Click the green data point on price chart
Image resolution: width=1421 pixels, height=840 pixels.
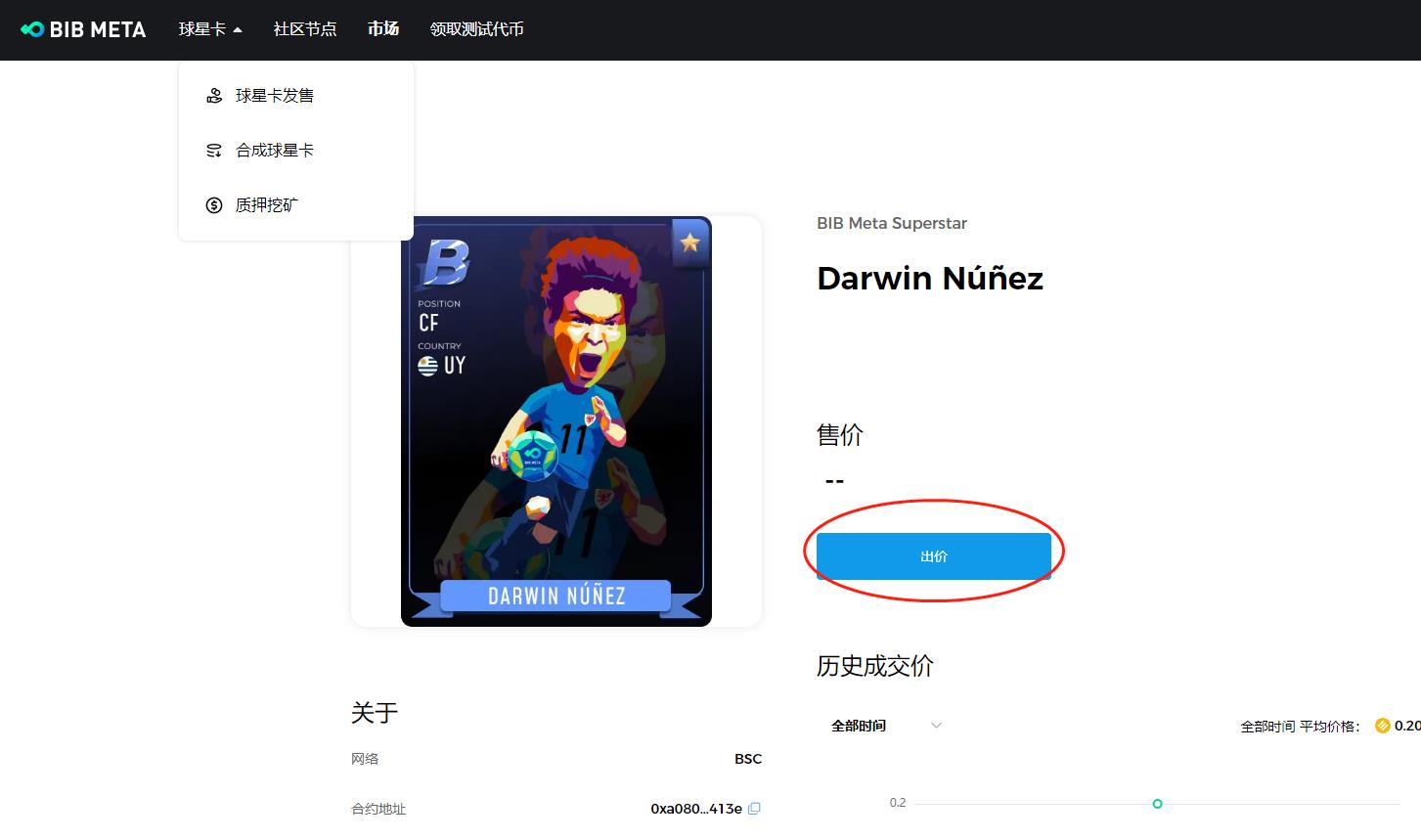pyautogui.click(x=1157, y=804)
